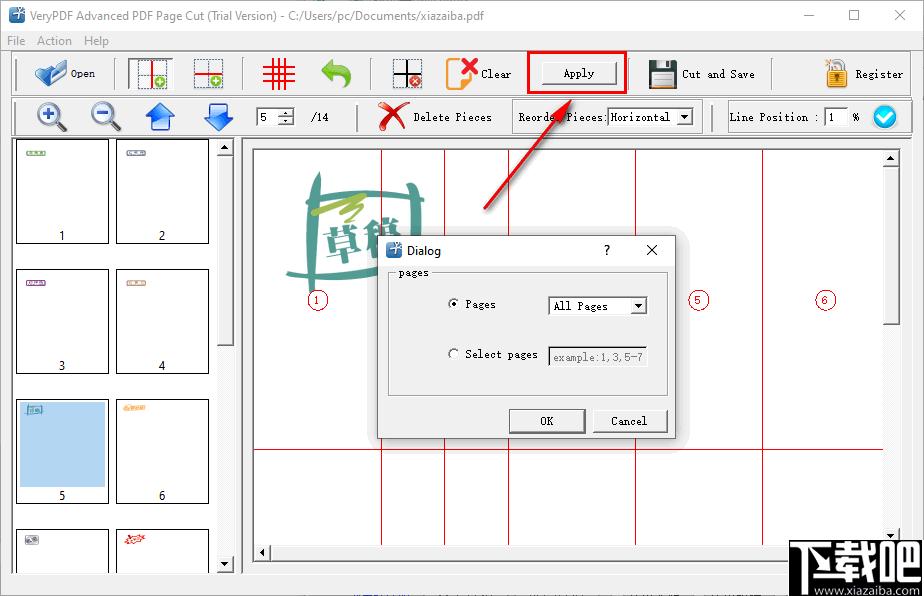
Task: Select the Pages radio button
Action: pyautogui.click(x=453, y=304)
